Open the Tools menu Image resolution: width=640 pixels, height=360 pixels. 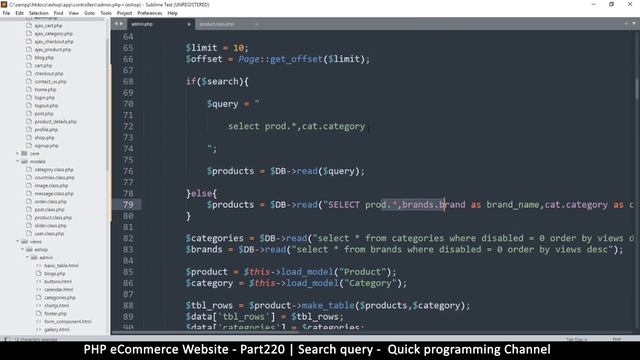106,13
